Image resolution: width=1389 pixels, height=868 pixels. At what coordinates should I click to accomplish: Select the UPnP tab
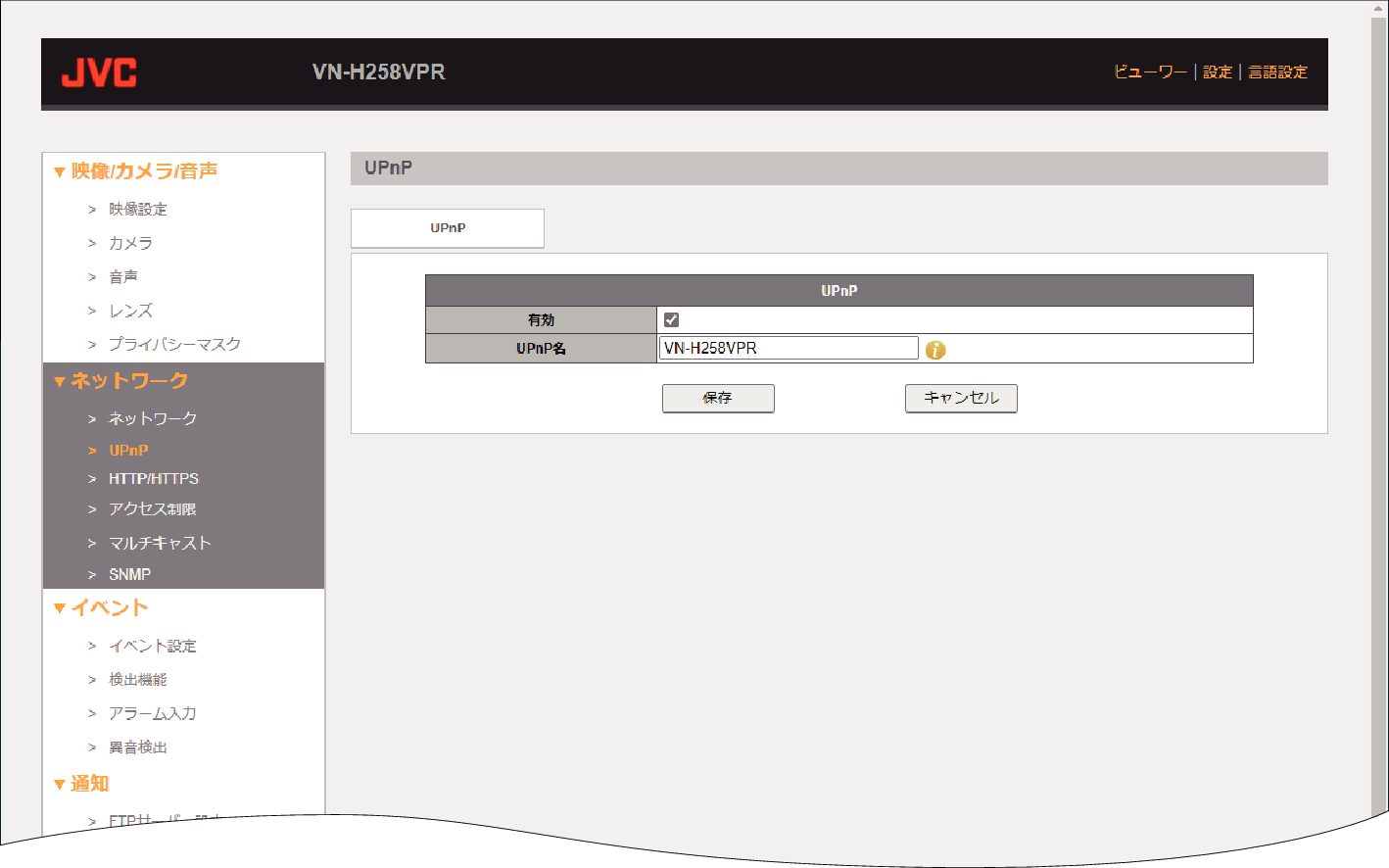coord(448,228)
